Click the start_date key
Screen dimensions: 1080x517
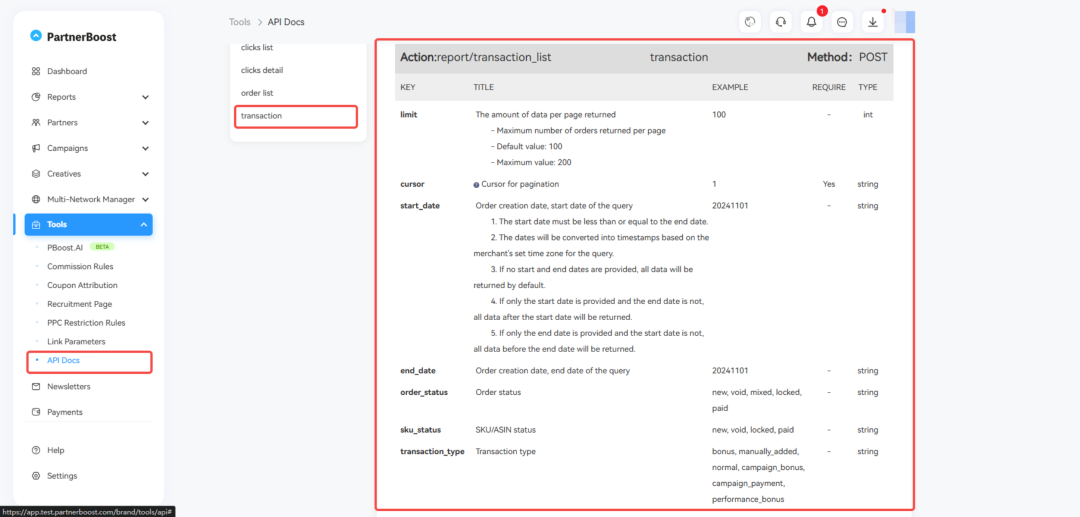point(419,206)
